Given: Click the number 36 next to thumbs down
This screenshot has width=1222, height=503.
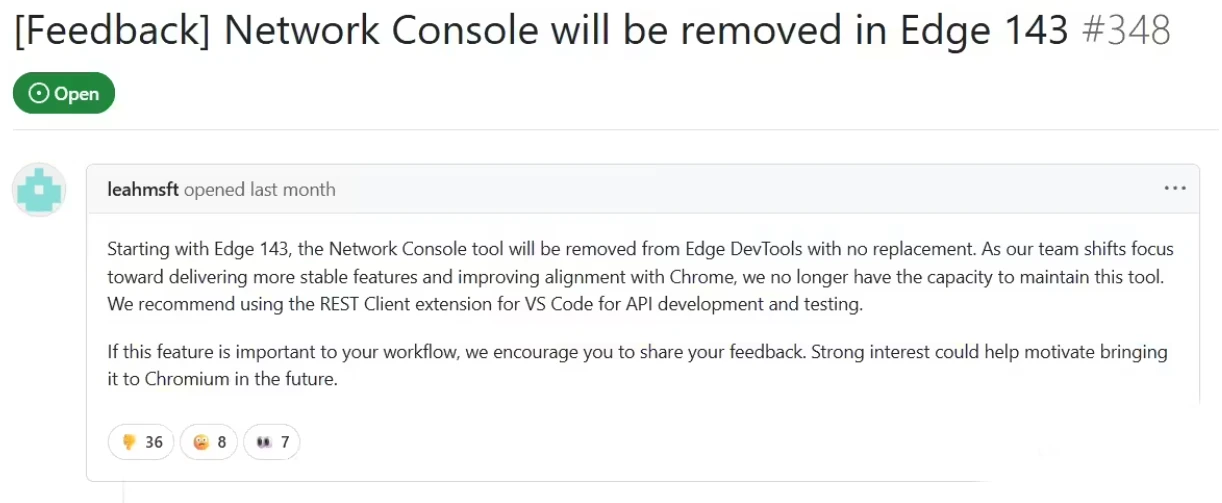Looking at the screenshot, I should 154,442.
